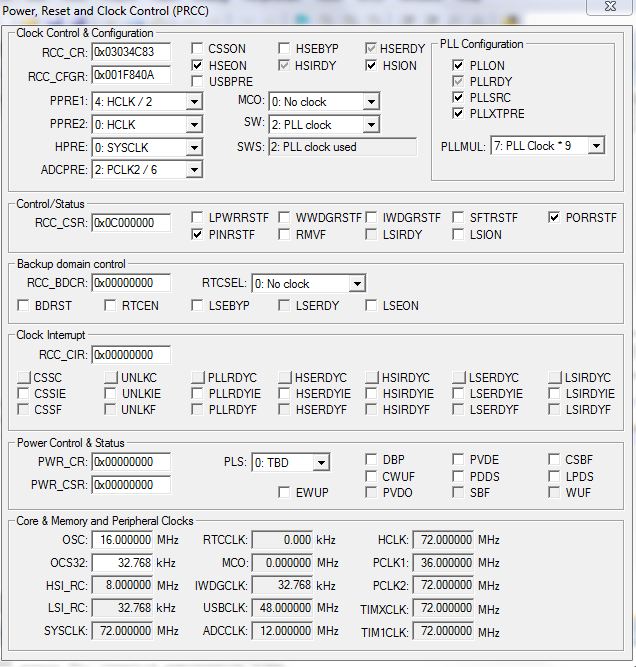The image size is (636, 667).
Task: Click the UNLKC clear button
Action: click(x=111, y=377)
